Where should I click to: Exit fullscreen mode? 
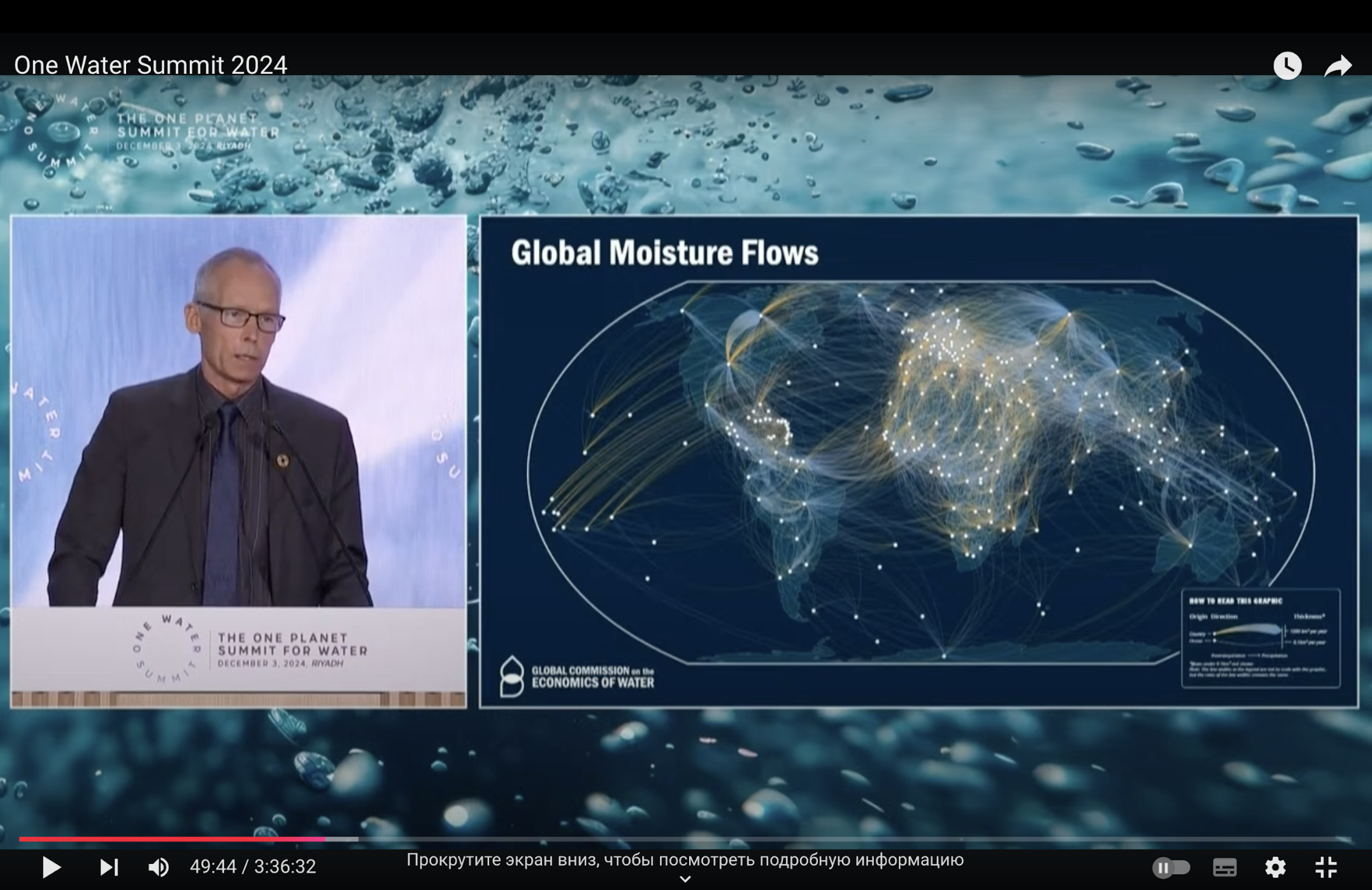pyautogui.click(x=1326, y=867)
